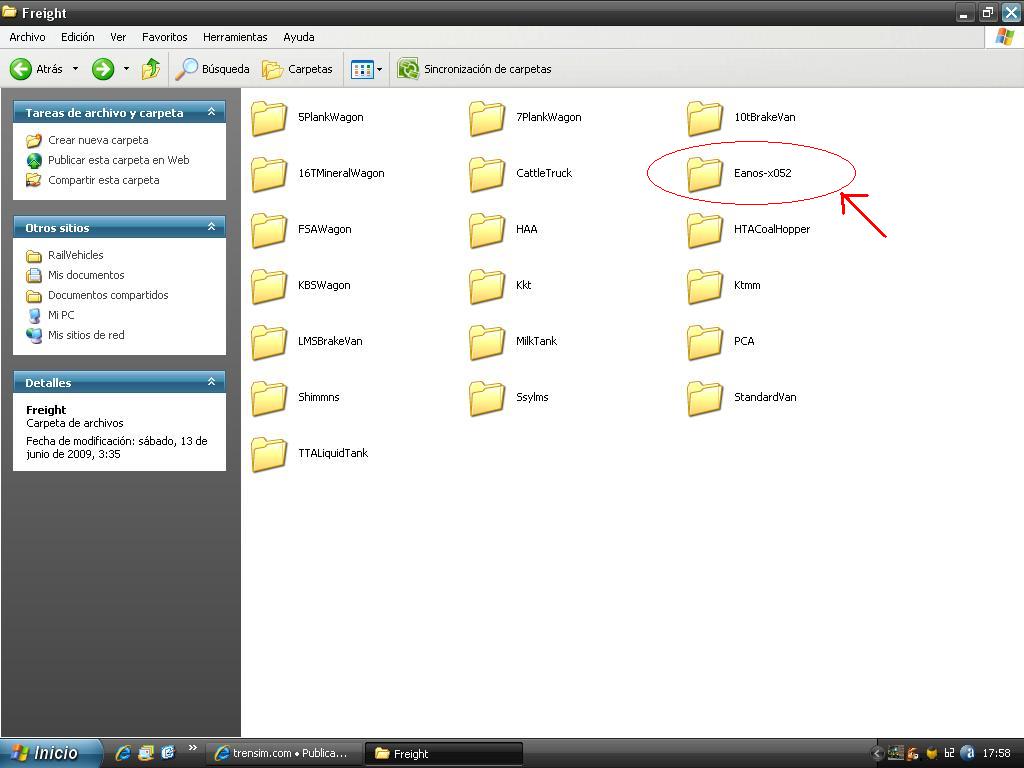
Task: Switch to trensim.com taskbar window
Action: tap(283, 753)
